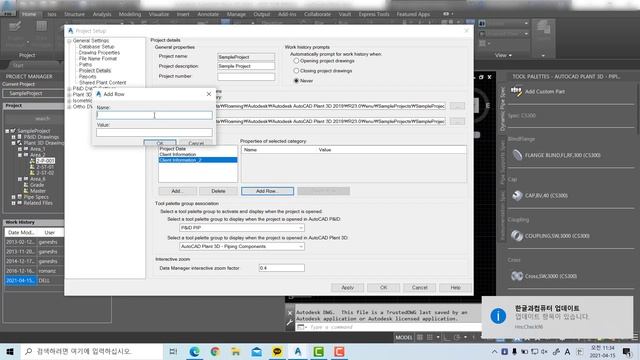Select Shared Plant Content tree item
Screen dimensions: 640x360
[x=102, y=82]
